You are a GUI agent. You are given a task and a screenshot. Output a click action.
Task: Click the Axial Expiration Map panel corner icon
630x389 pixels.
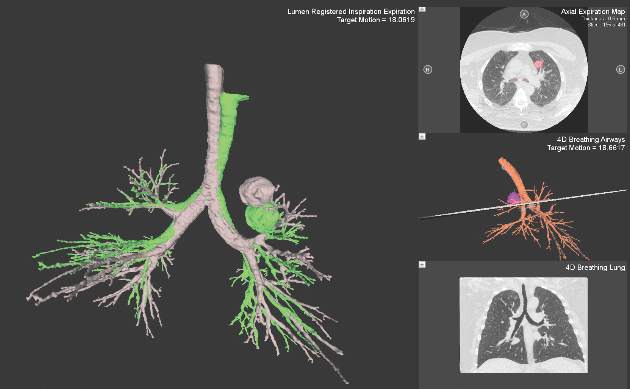(x=422, y=9)
